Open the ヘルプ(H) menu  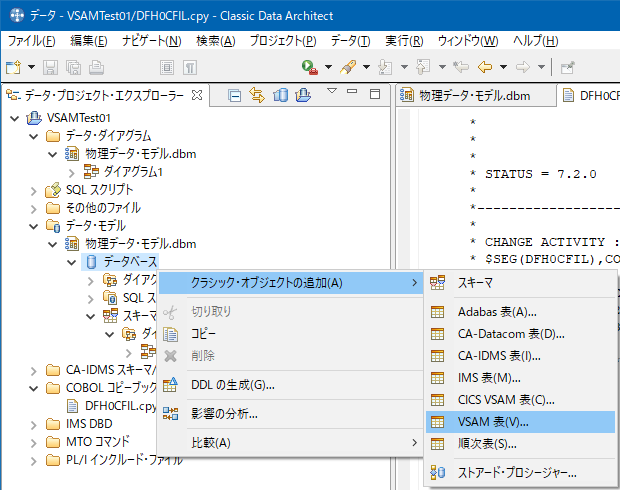536,41
